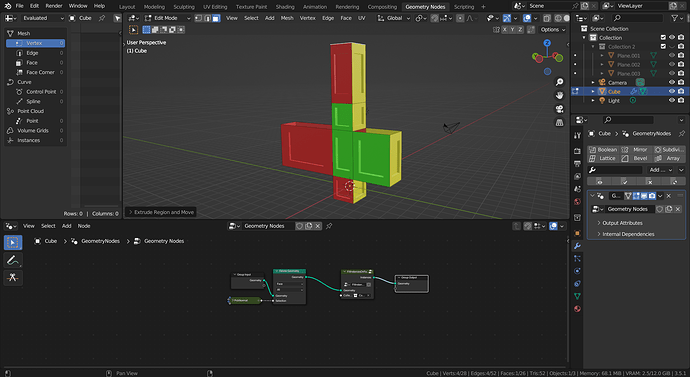
Task: Click the Blender logo in menu bar
Action: 7,6
